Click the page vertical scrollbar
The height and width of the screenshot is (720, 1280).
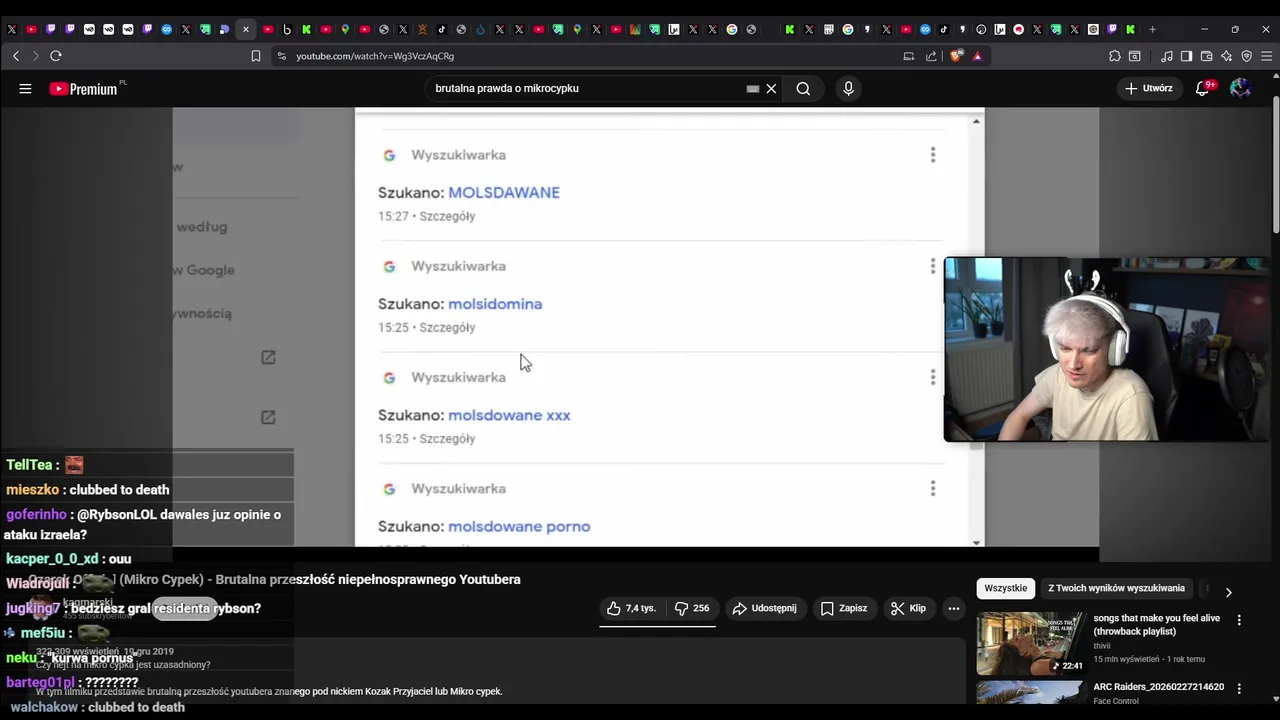tap(1275, 165)
